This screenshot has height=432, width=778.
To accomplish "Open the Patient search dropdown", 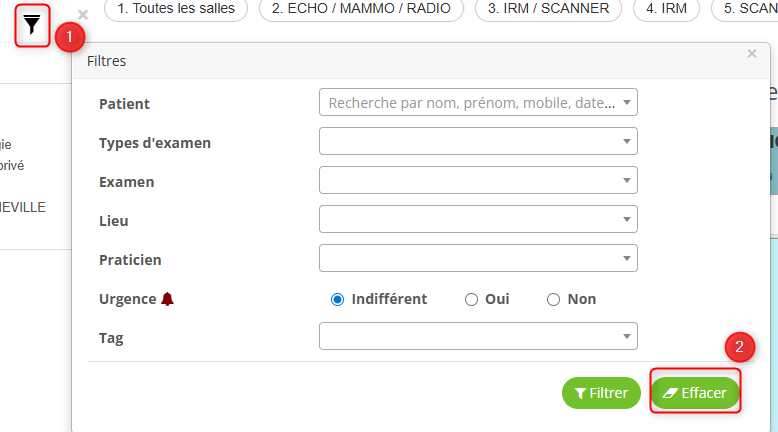I will pyautogui.click(x=626, y=103).
